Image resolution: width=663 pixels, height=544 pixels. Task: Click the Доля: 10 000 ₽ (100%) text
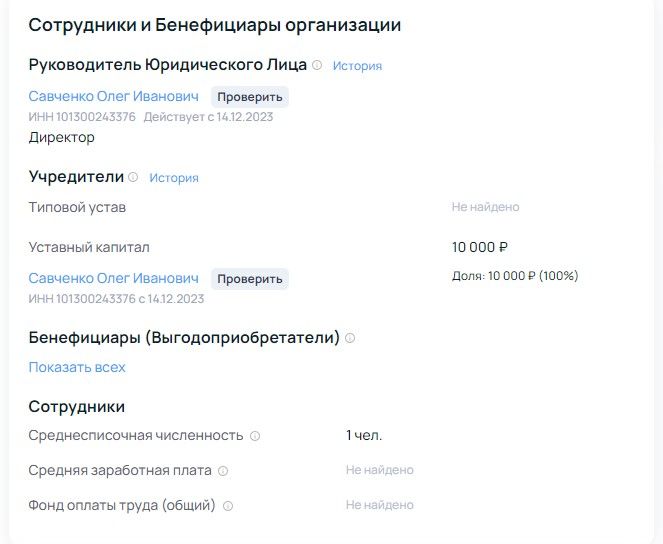514,276
